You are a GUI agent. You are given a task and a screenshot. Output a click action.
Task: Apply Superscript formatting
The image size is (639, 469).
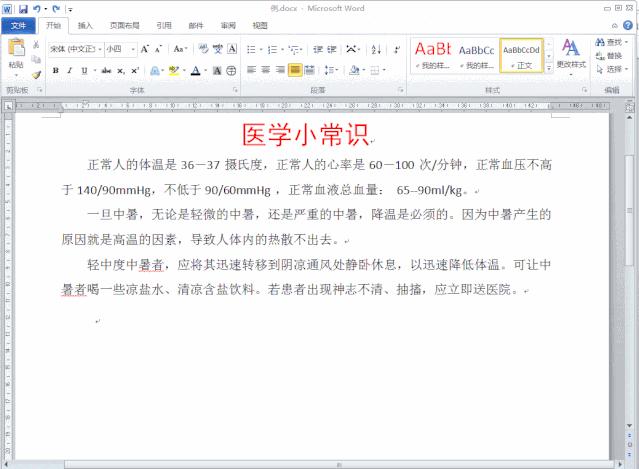134,70
